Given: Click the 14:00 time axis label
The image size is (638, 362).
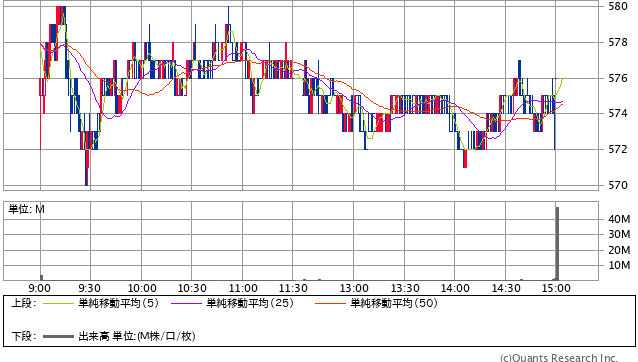Looking at the screenshot, I should (x=455, y=288).
